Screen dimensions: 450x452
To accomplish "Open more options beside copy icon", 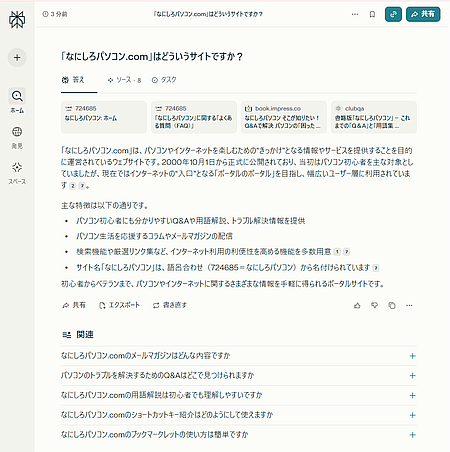I will click(x=409, y=305).
